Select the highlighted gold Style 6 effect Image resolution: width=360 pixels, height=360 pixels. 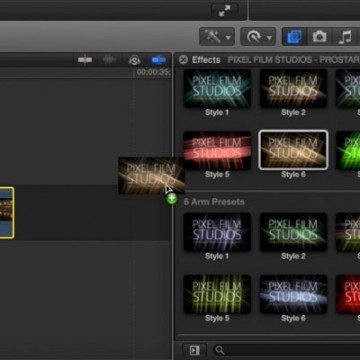coord(293,150)
